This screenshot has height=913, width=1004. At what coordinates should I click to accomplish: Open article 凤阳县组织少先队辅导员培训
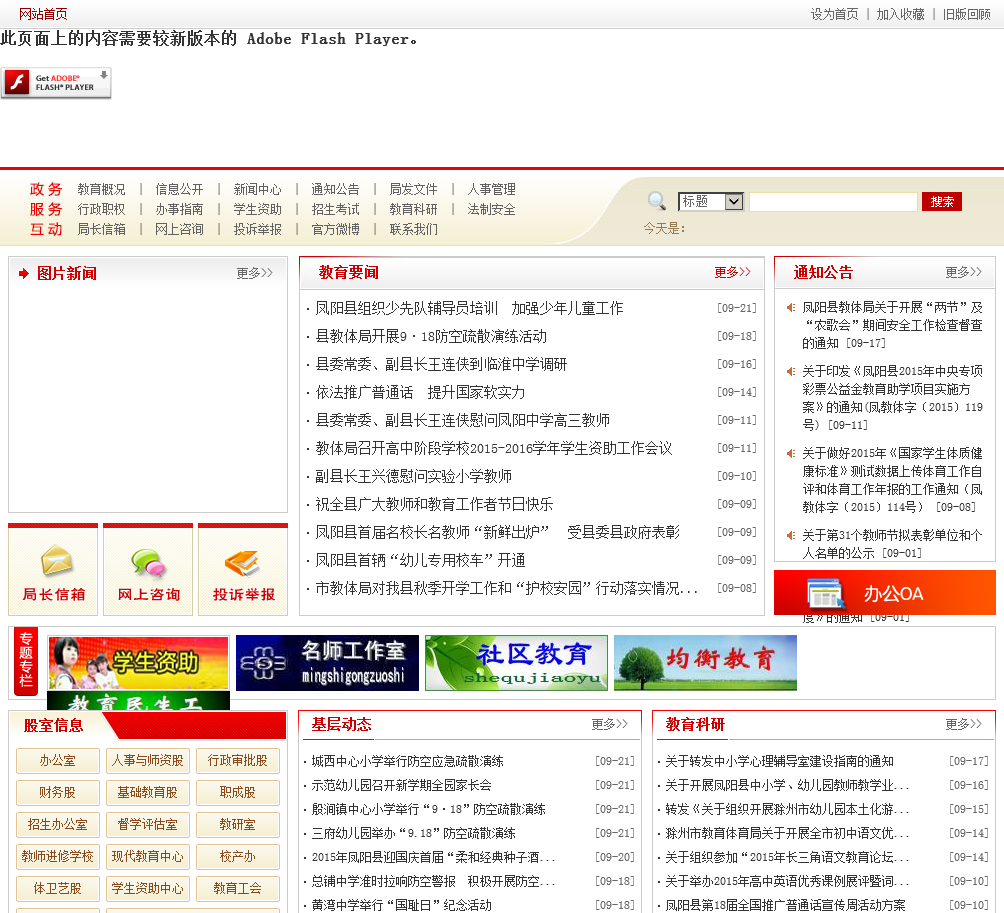pos(469,308)
